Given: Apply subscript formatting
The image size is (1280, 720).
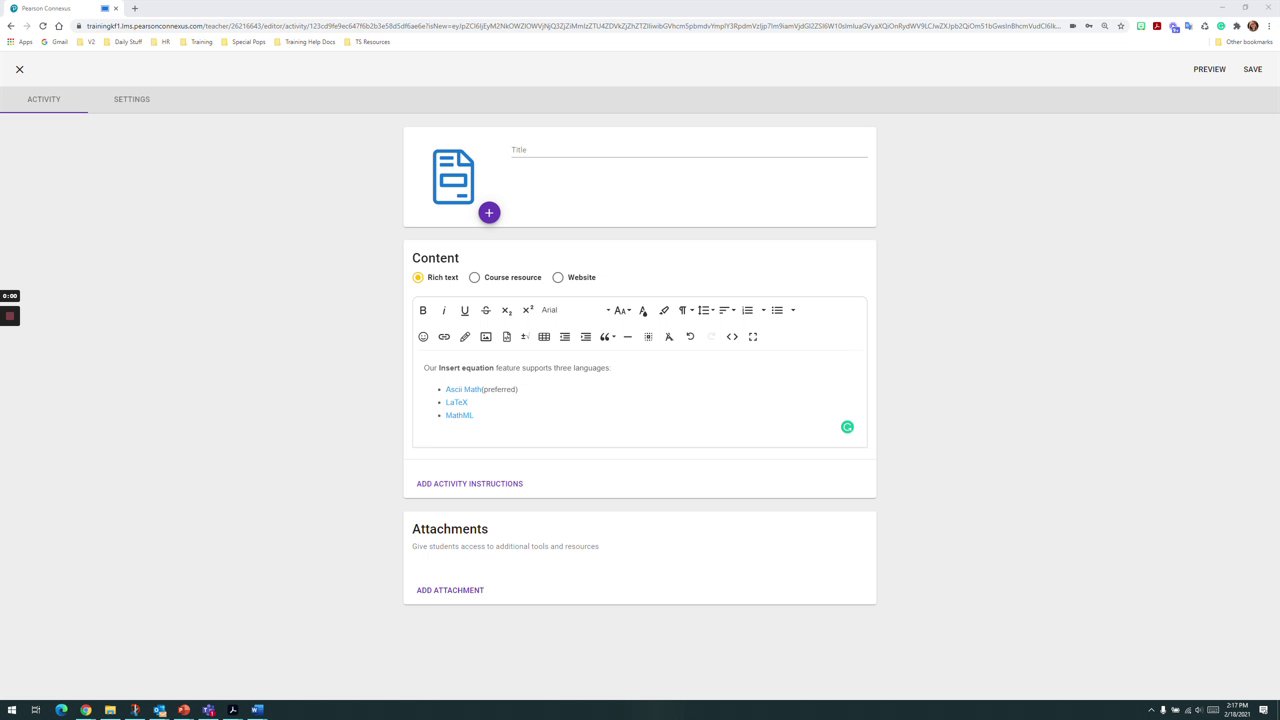Looking at the screenshot, I should [x=507, y=310].
